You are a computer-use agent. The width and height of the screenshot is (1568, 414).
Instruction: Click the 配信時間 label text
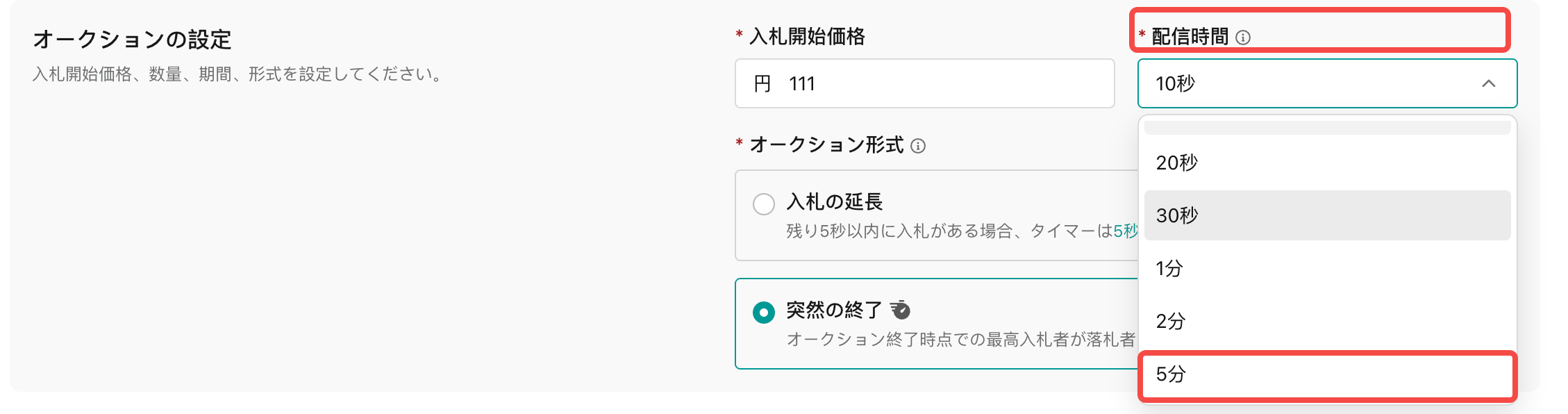tap(1190, 37)
